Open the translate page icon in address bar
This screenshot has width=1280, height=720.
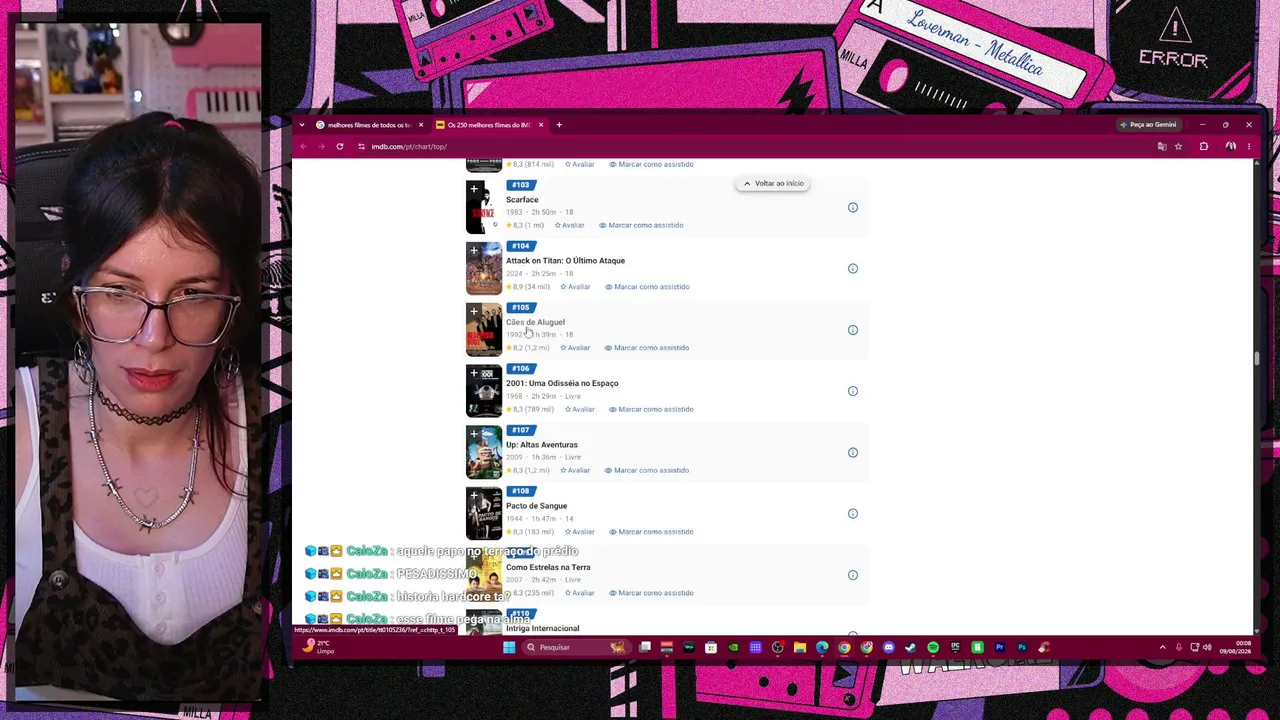(1161, 147)
